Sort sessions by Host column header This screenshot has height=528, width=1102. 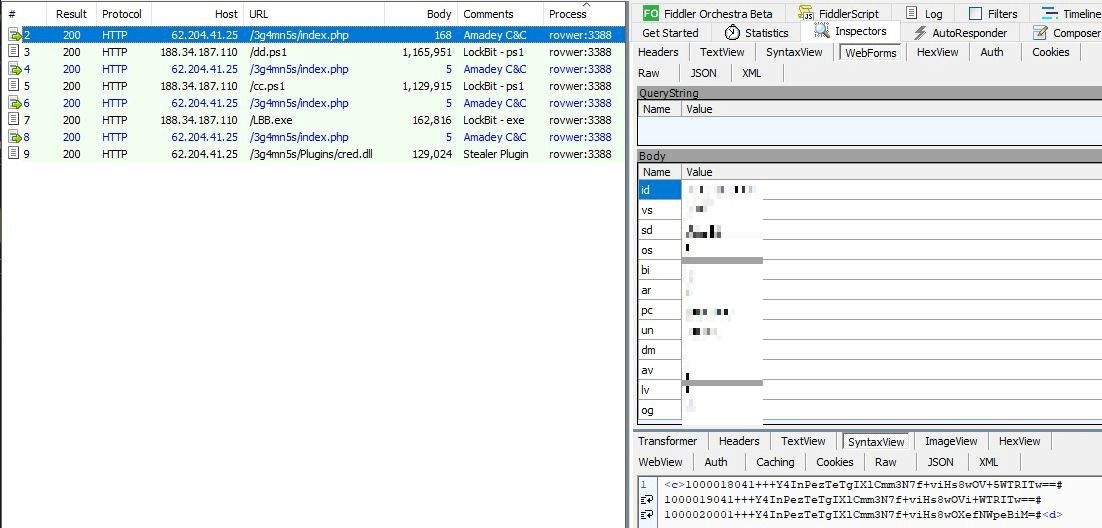pos(197,14)
